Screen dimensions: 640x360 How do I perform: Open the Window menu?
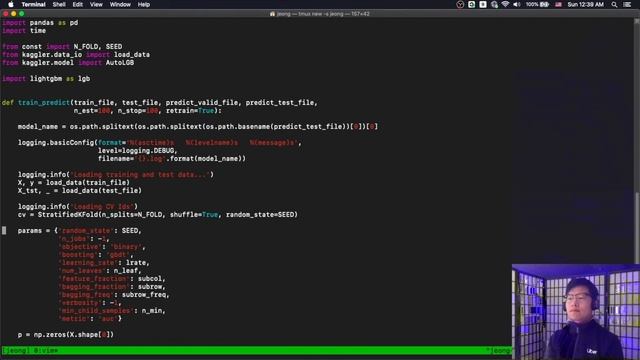click(x=120, y=4)
